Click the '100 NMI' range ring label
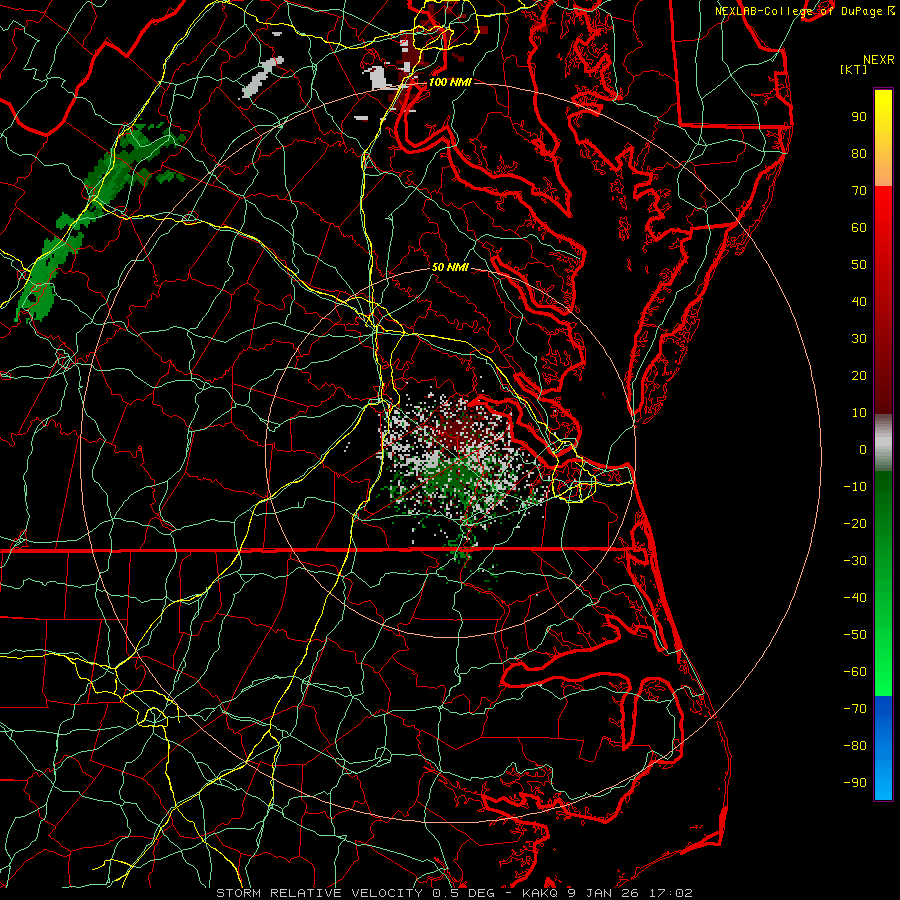 tap(450, 82)
